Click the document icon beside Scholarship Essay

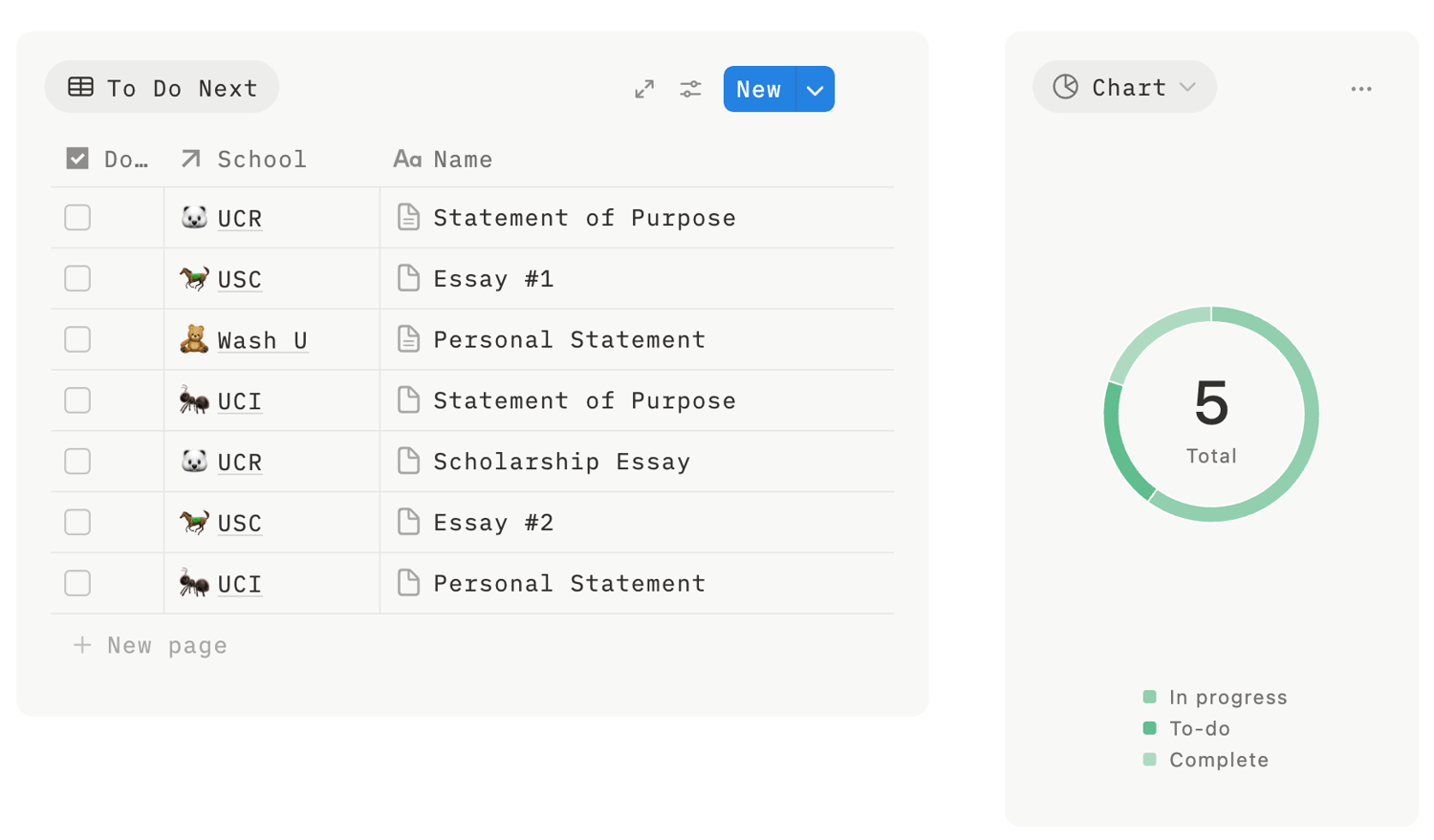[x=408, y=461]
